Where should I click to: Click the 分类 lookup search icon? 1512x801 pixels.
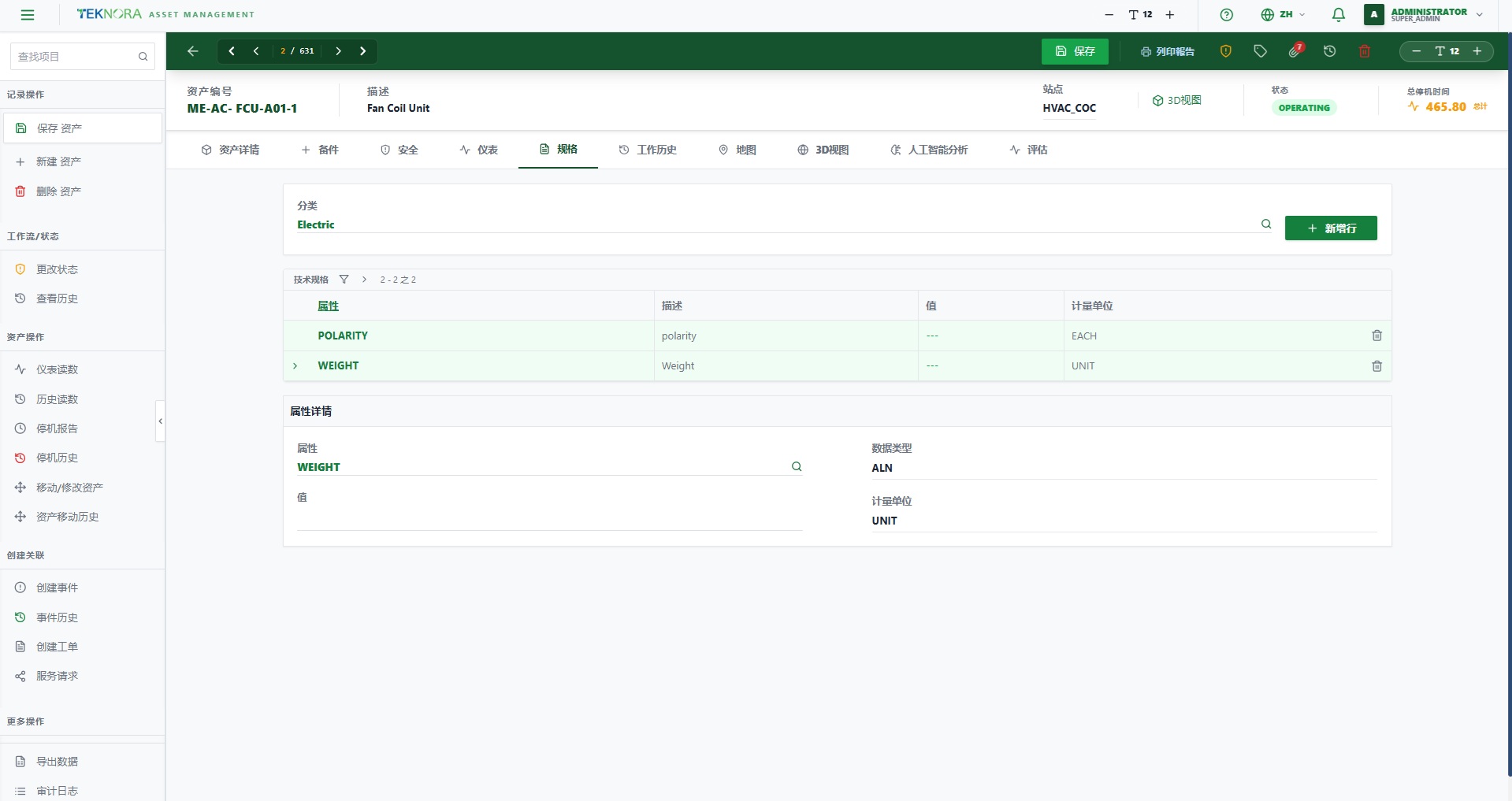click(x=1266, y=224)
